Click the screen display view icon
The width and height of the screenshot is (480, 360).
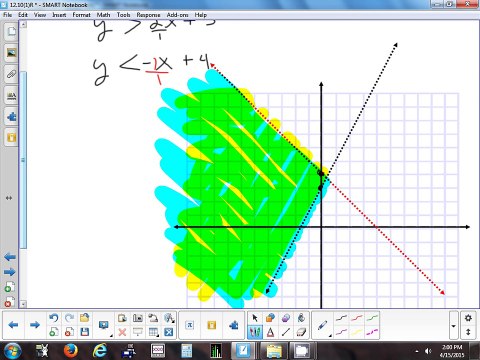(104, 325)
